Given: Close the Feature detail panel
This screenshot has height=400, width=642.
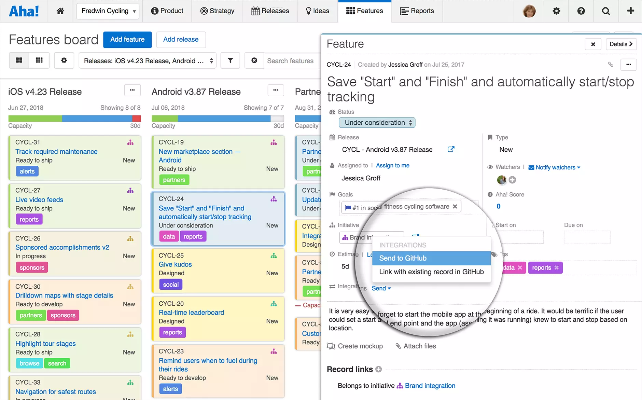Looking at the screenshot, I should [593, 44].
